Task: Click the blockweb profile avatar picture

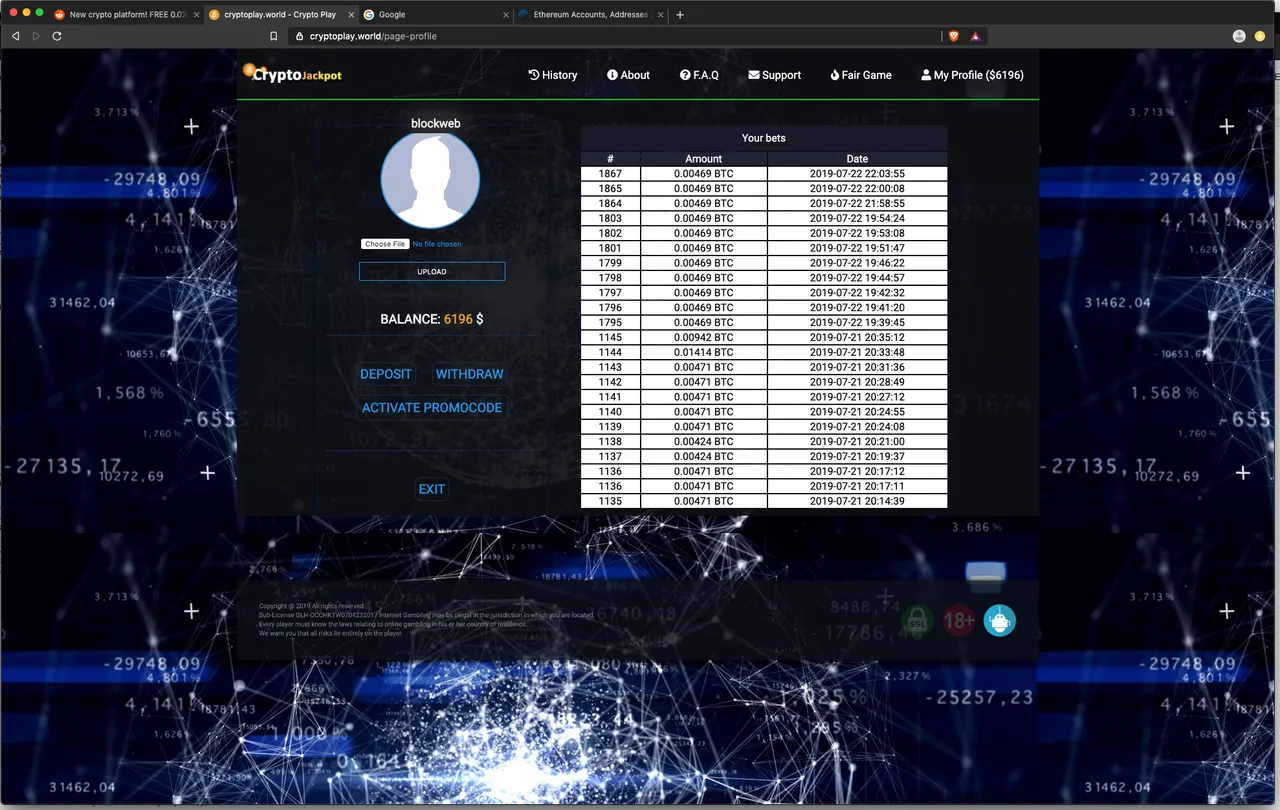Action: click(431, 180)
